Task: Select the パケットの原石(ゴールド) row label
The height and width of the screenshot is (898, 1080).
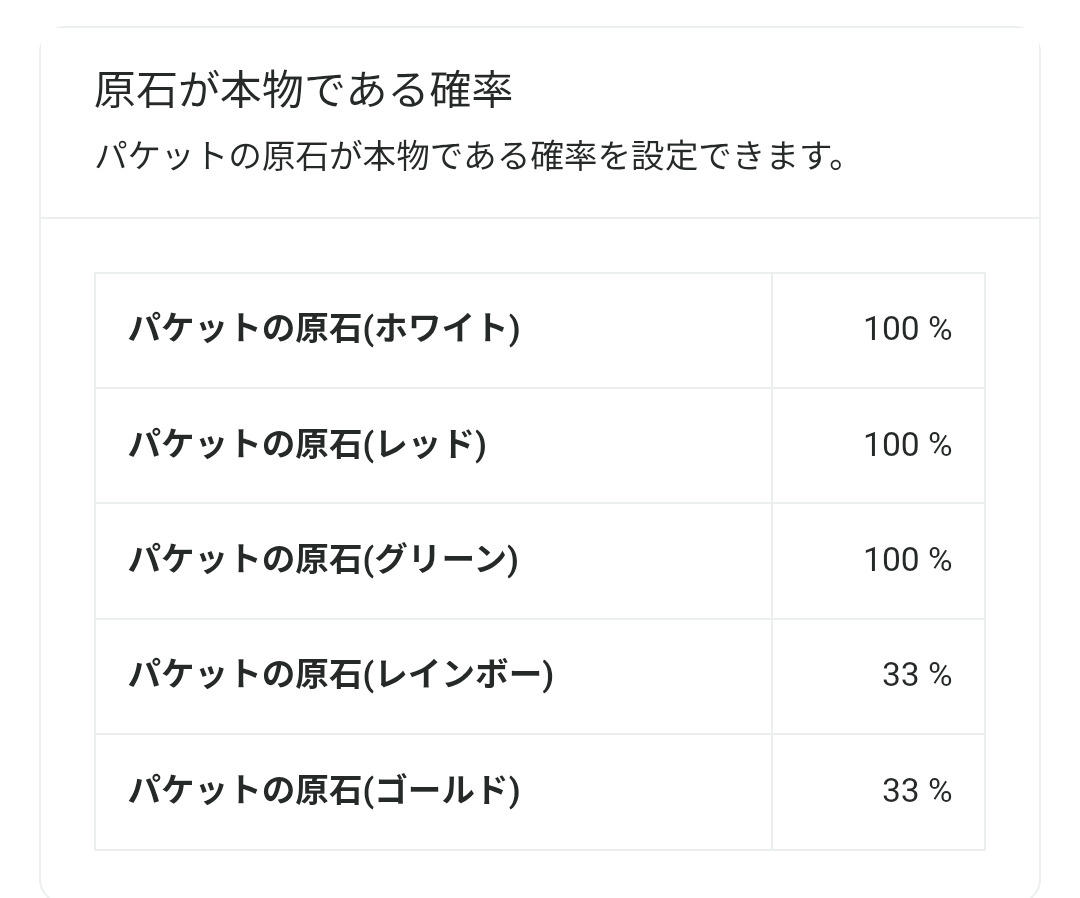Action: [324, 791]
